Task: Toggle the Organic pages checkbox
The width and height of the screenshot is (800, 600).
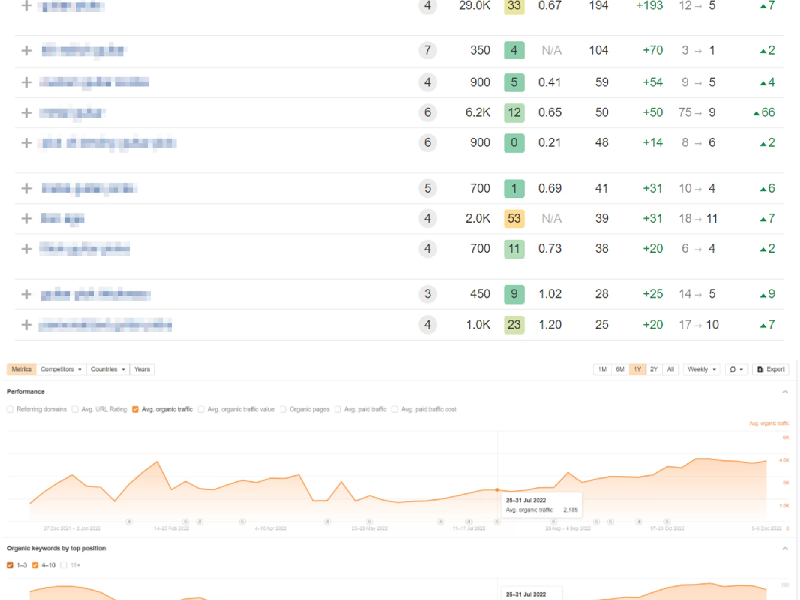Action: click(284, 409)
